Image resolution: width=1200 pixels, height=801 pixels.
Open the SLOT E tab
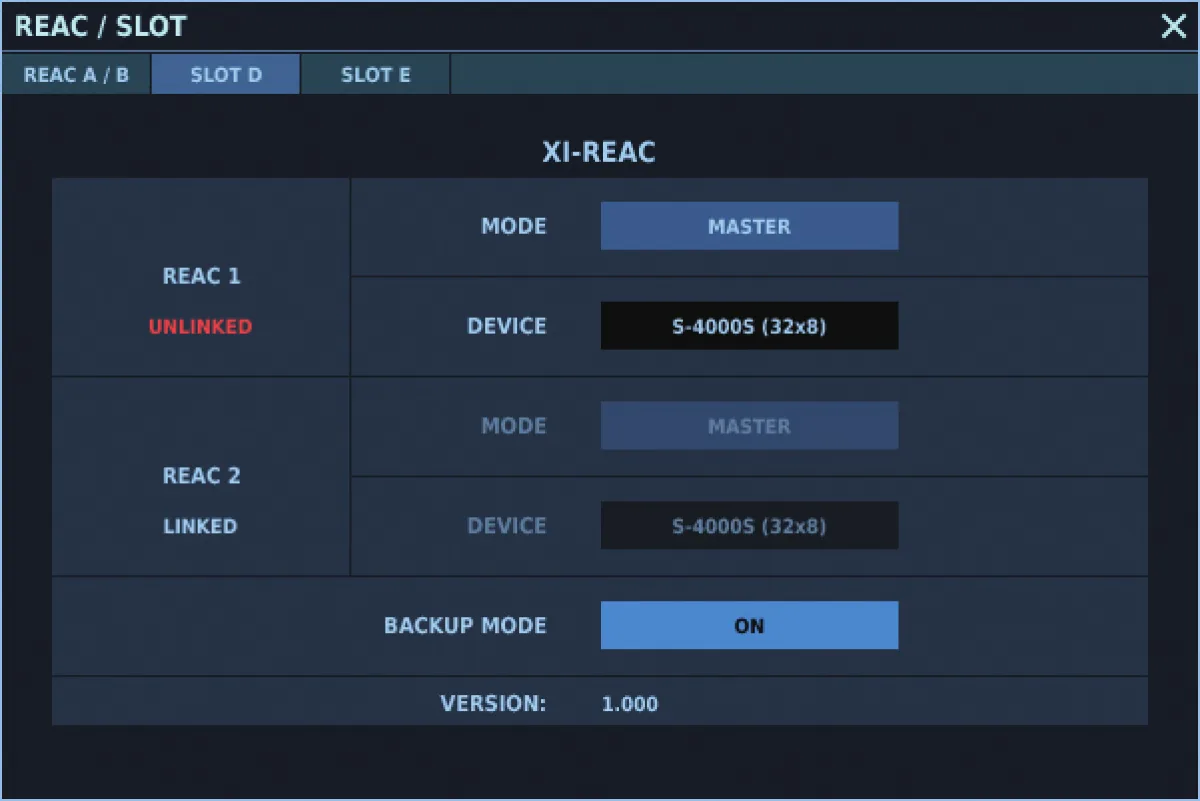(375, 75)
